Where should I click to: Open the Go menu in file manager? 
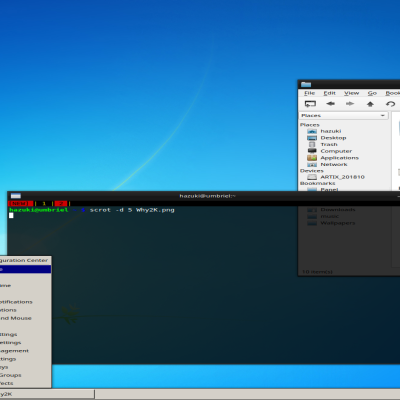point(372,93)
